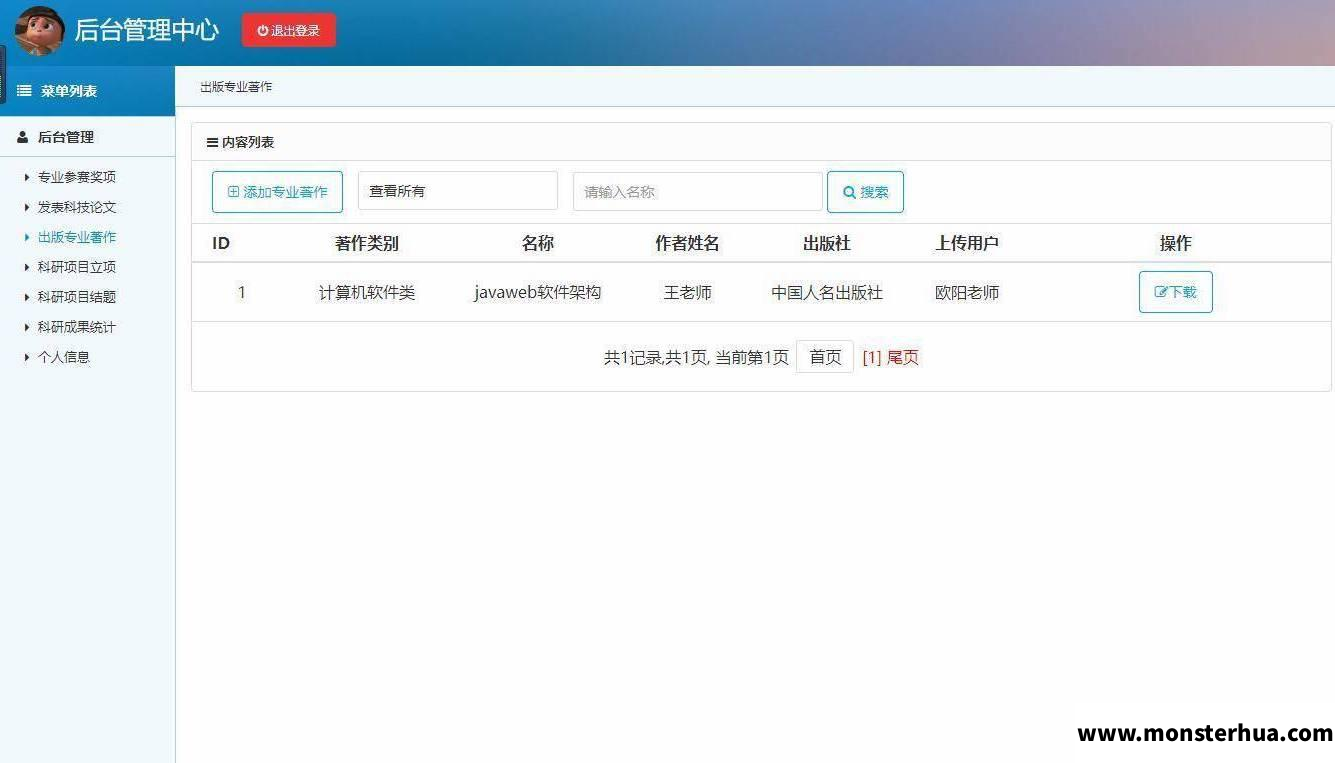1335x763 pixels.
Task: Click the cartoon avatar image in header
Action: tap(39, 31)
